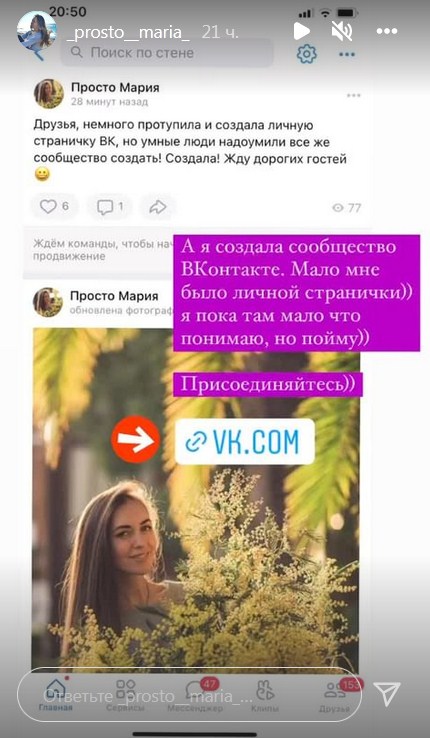Open story options three-dot menu
430x738 pixels.
point(387,32)
